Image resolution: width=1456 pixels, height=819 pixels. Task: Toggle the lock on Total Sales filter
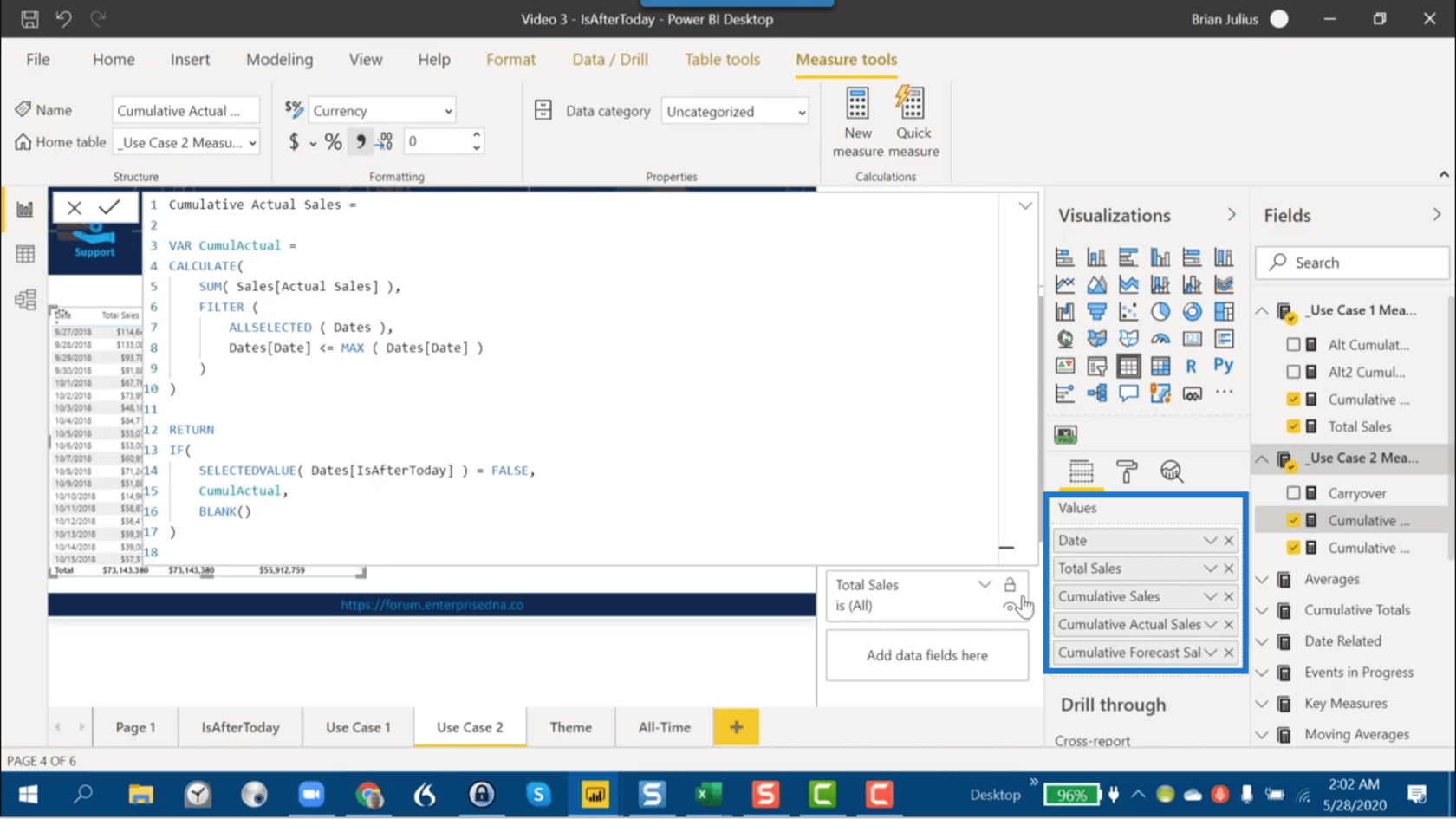point(1010,585)
